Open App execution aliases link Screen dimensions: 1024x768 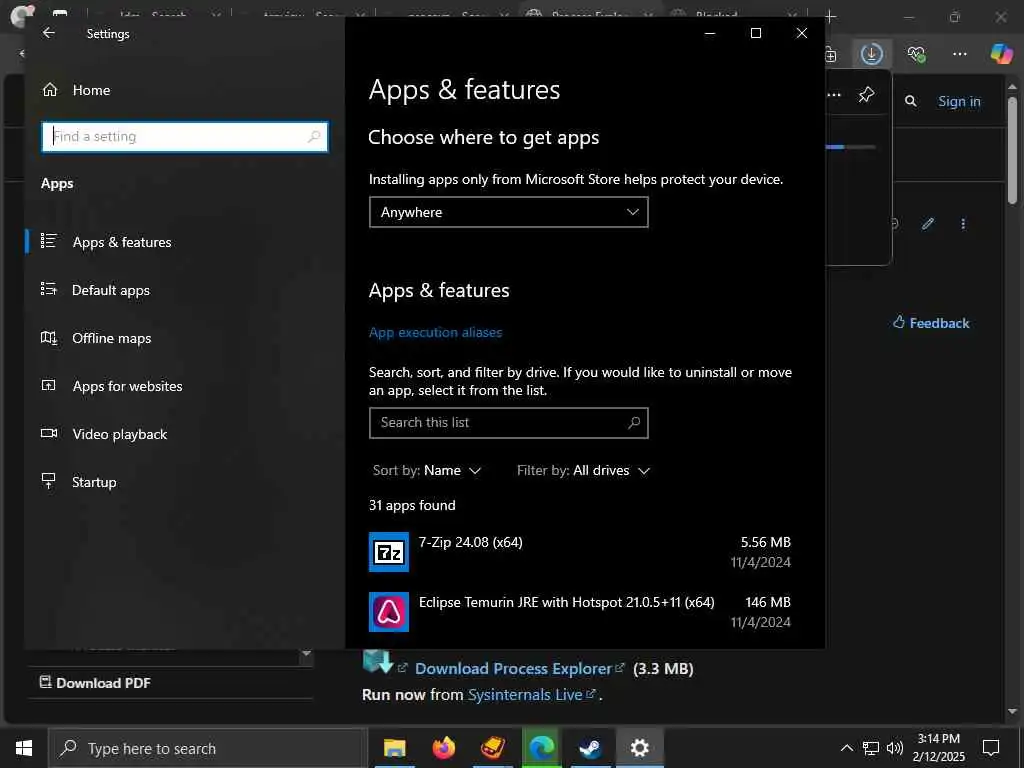click(436, 332)
